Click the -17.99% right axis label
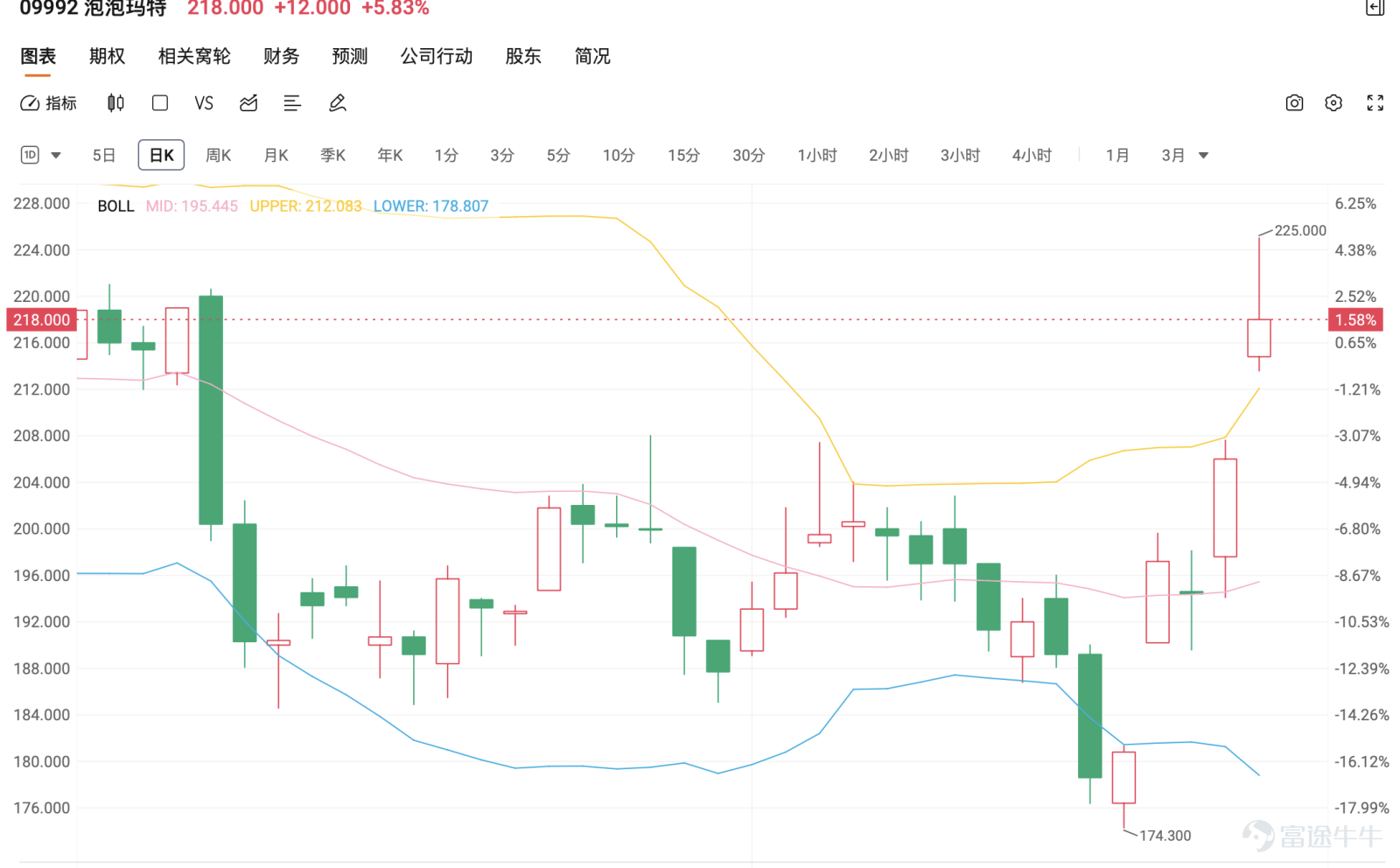The width and height of the screenshot is (1400, 868). pyautogui.click(x=1361, y=808)
